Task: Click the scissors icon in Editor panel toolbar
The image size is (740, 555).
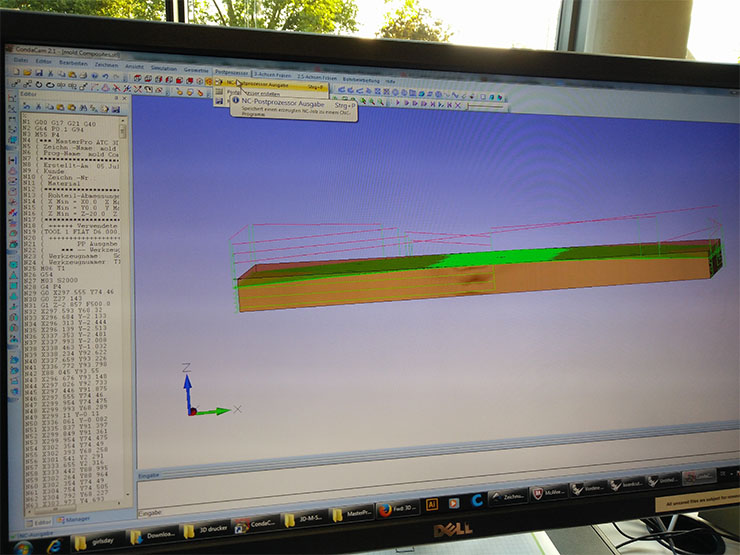Action: click(38, 107)
